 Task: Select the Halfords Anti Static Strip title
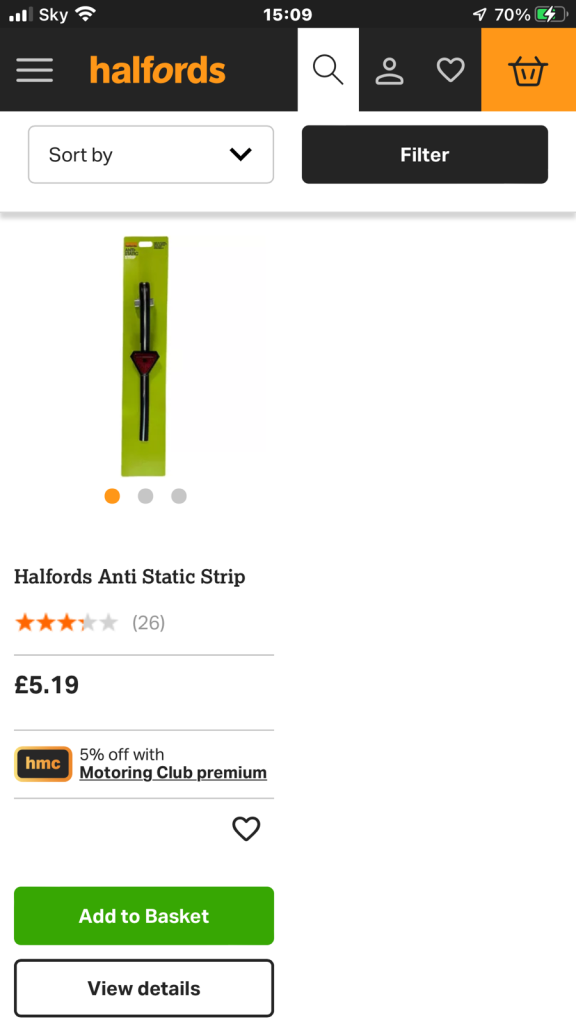pos(130,577)
